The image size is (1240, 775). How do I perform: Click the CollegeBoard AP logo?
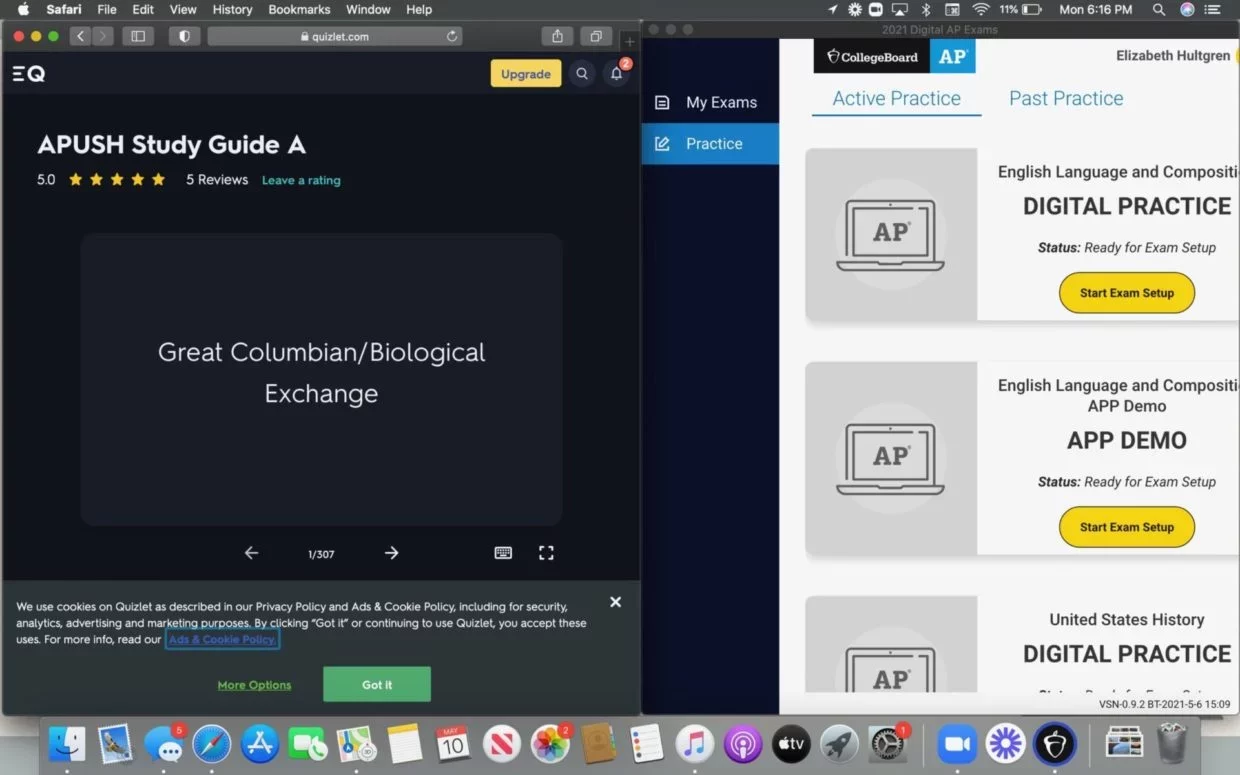pos(895,56)
